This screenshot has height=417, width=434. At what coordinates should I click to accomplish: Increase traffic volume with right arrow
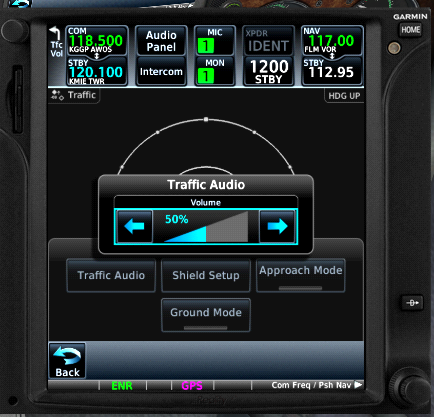[x=277, y=226]
